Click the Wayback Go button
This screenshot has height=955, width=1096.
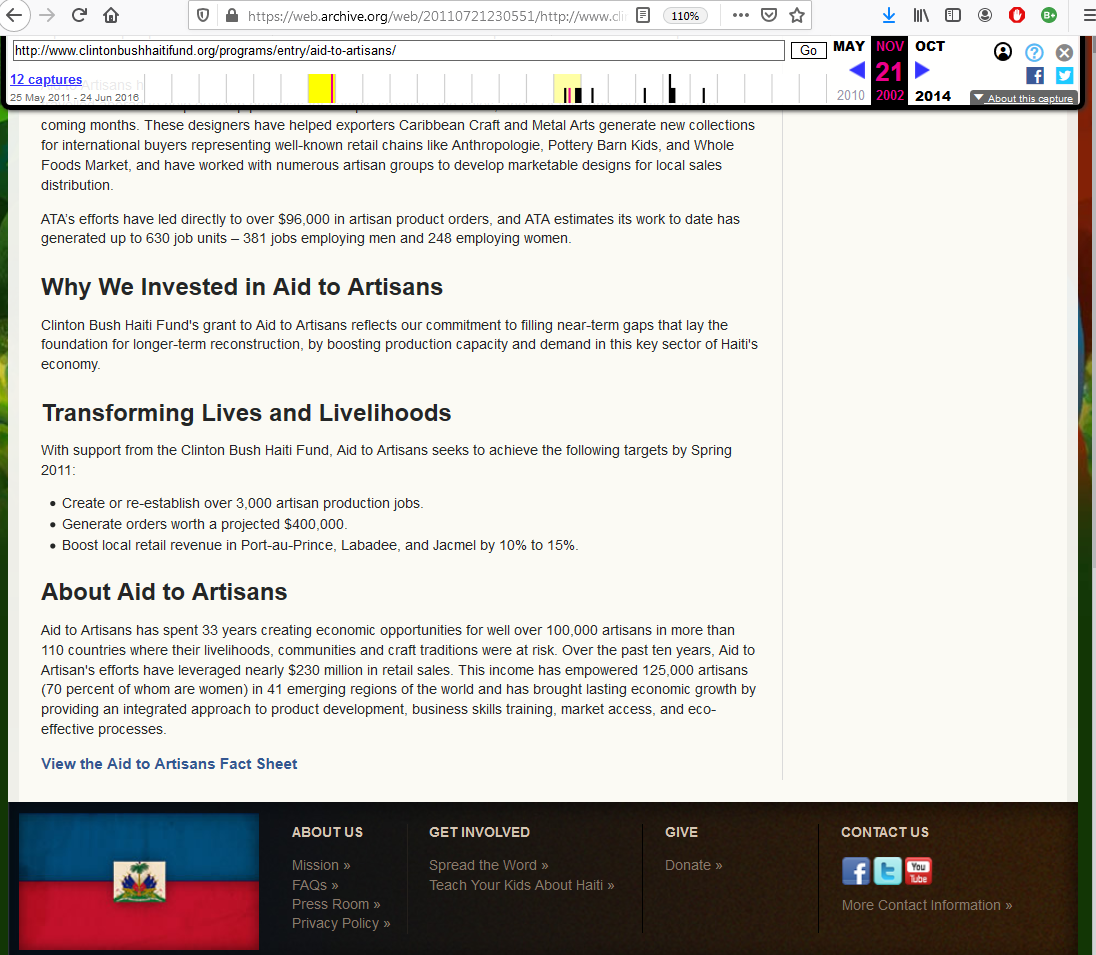point(808,50)
